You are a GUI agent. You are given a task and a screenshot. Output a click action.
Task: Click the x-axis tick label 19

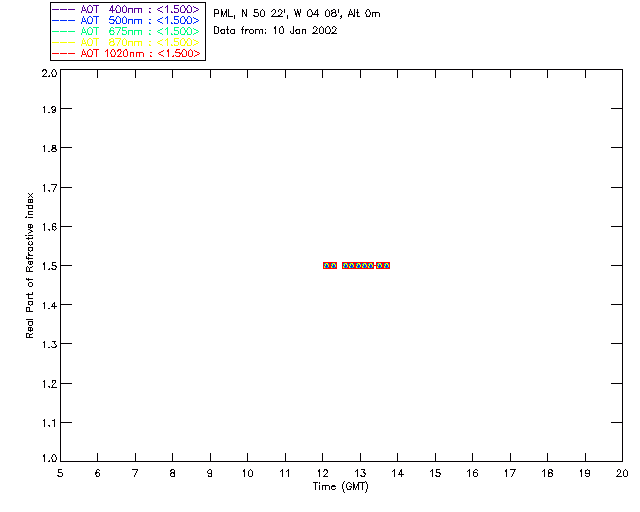pyautogui.click(x=585, y=473)
